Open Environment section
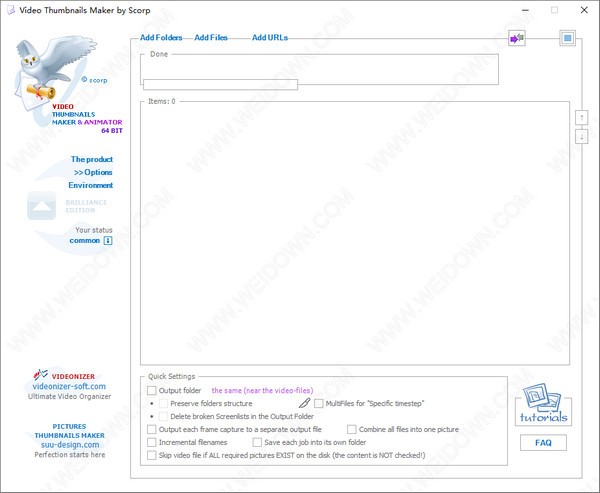 (x=91, y=185)
